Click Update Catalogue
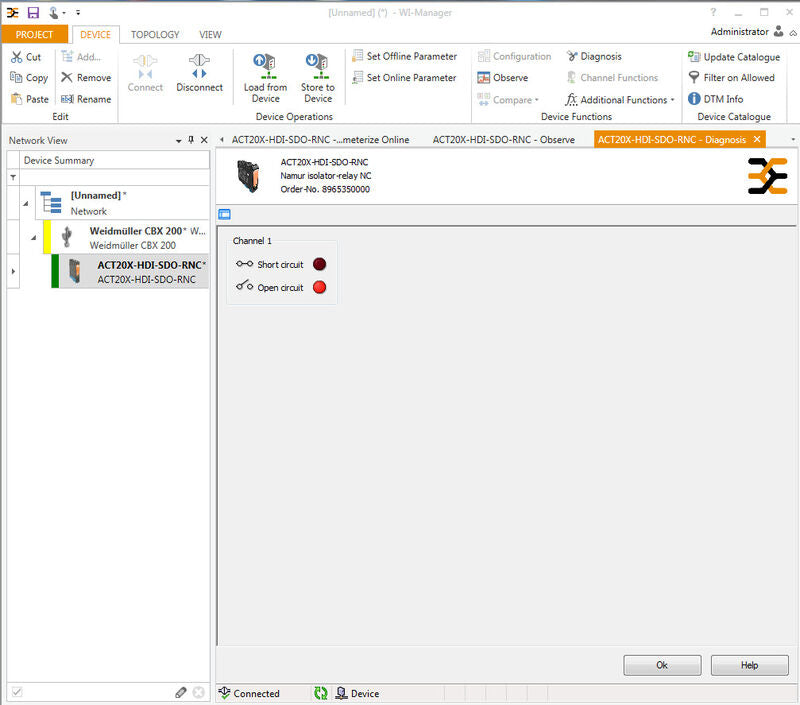The width and height of the screenshot is (800, 705). point(734,57)
